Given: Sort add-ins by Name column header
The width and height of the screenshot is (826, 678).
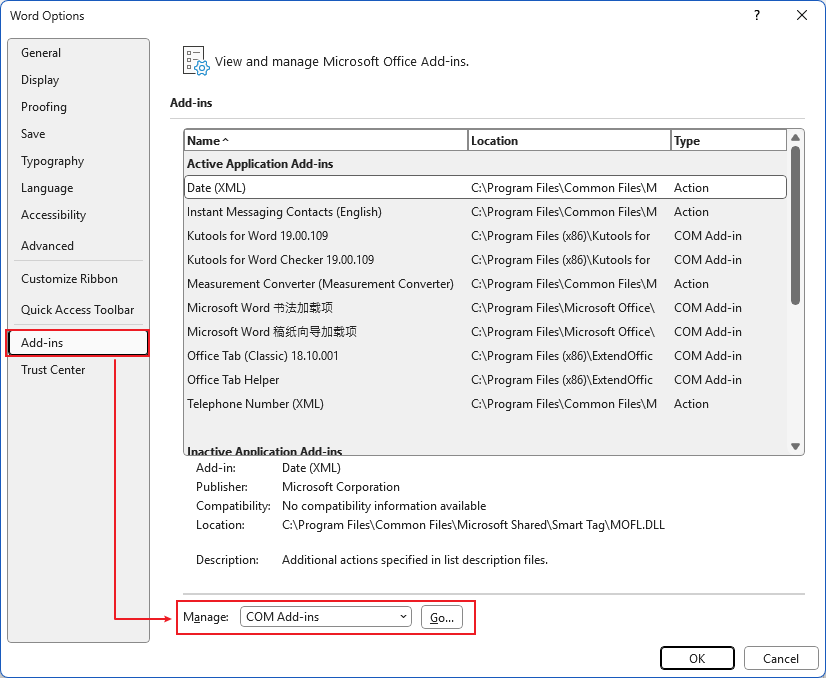Looking at the screenshot, I should click(x=325, y=141).
